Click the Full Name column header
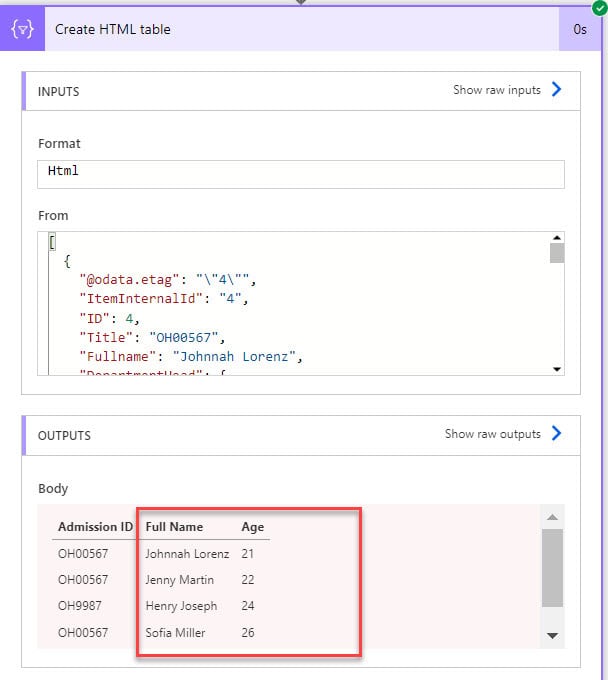 pos(174,526)
